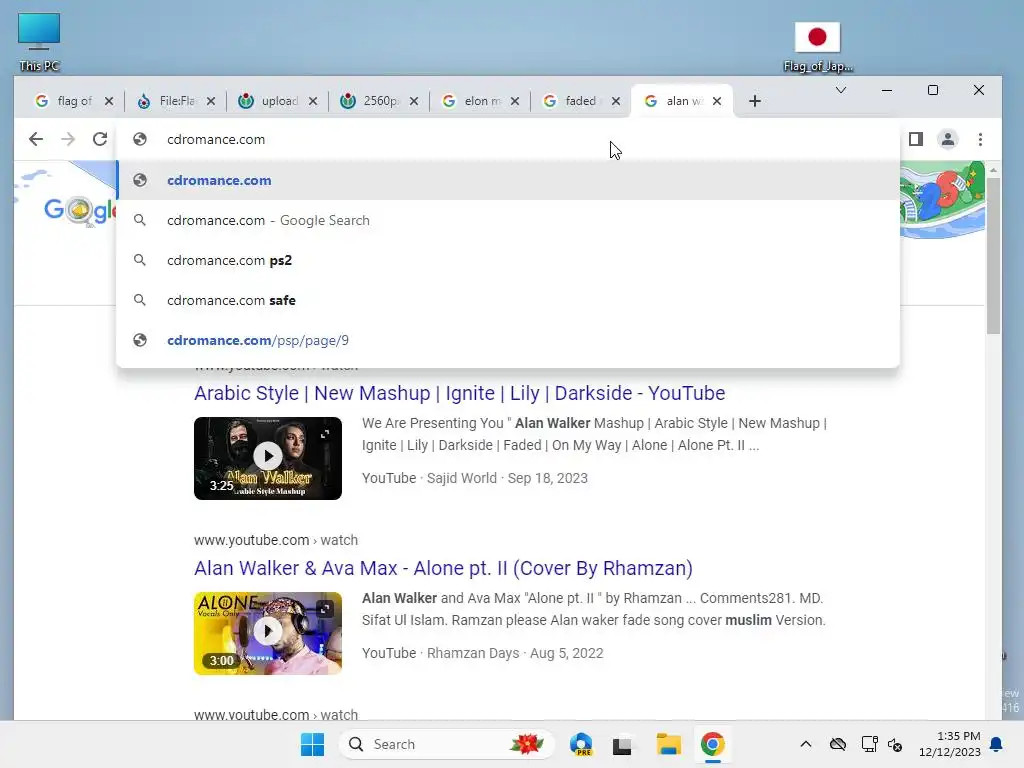Image resolution: width=1024 pixels, height=768 pixels.
Task: Reload the current page
Action: (100, 139)
